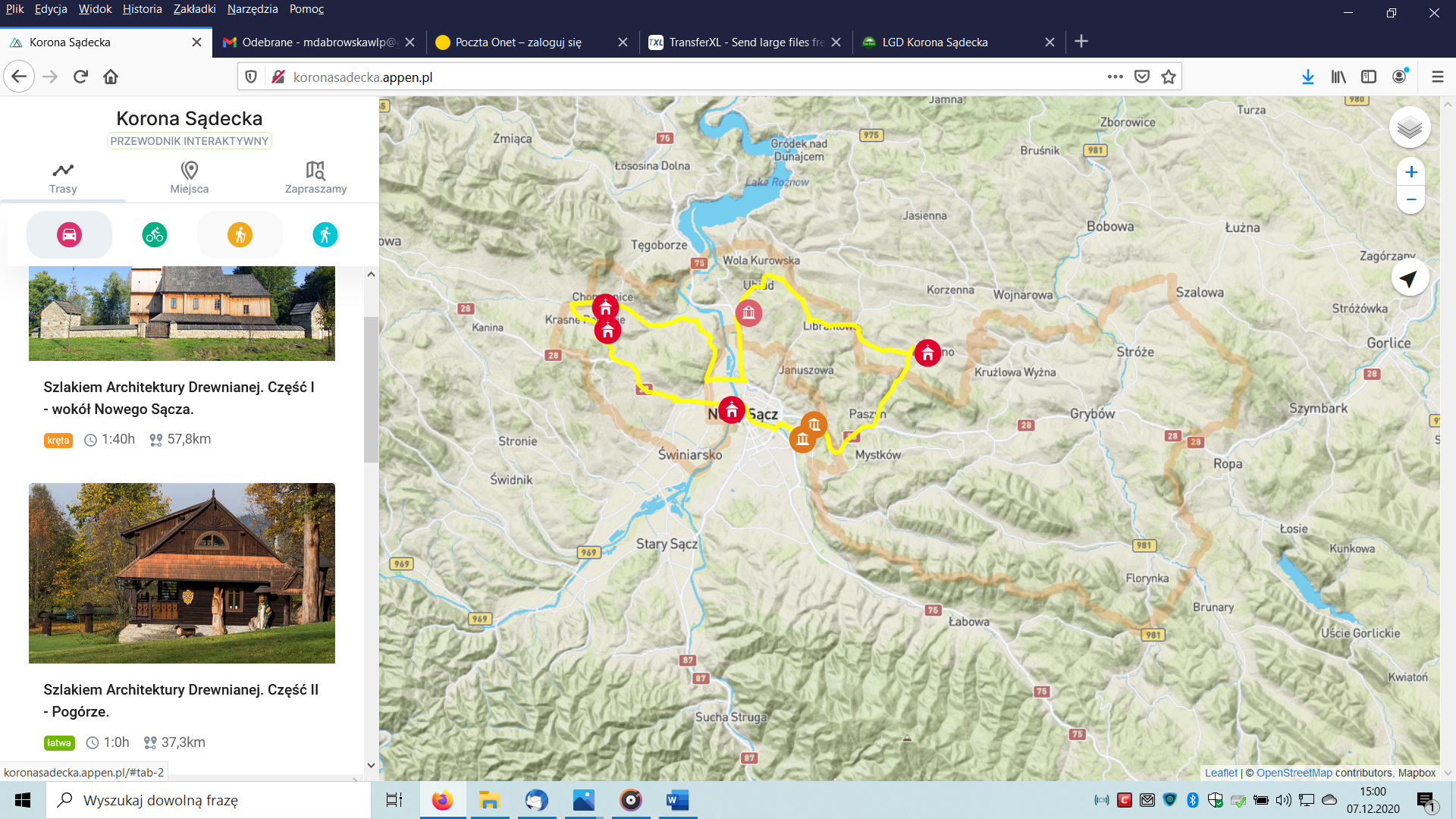Screen dimensions: 1456x819
Task: Select the bicycle routes filter icon
Action: click(x=155, y=235)
